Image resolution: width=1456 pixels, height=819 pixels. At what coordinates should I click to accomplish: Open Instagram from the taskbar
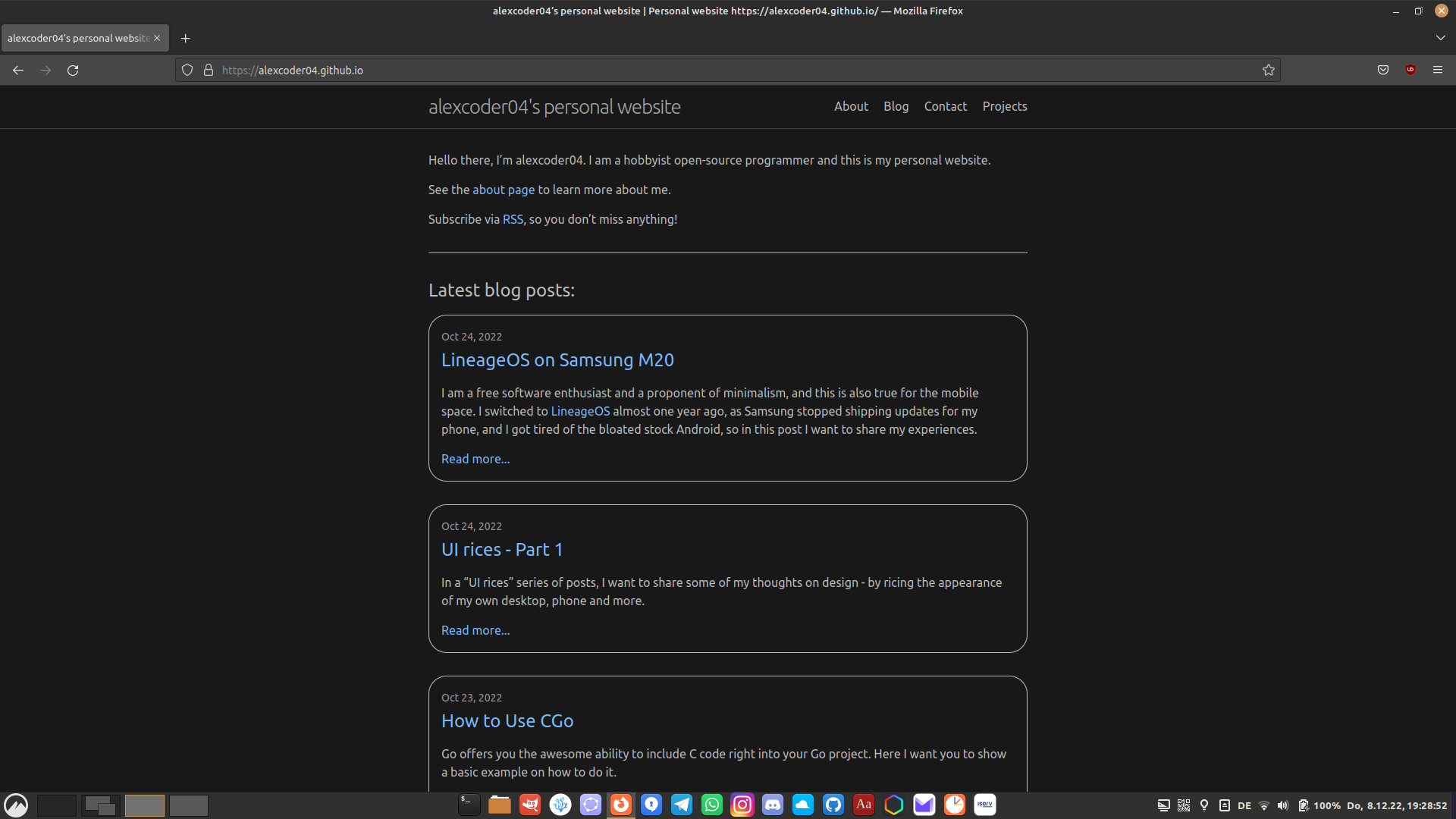point(742,805)
